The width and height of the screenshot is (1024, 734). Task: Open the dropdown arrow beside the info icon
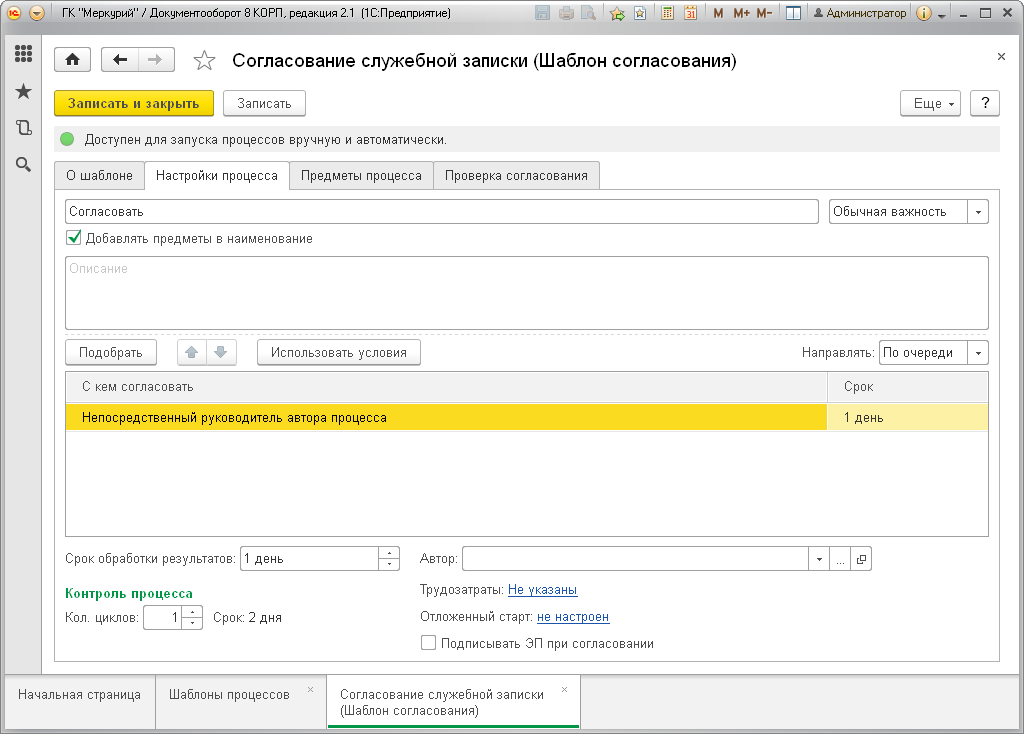click(942, 14)
